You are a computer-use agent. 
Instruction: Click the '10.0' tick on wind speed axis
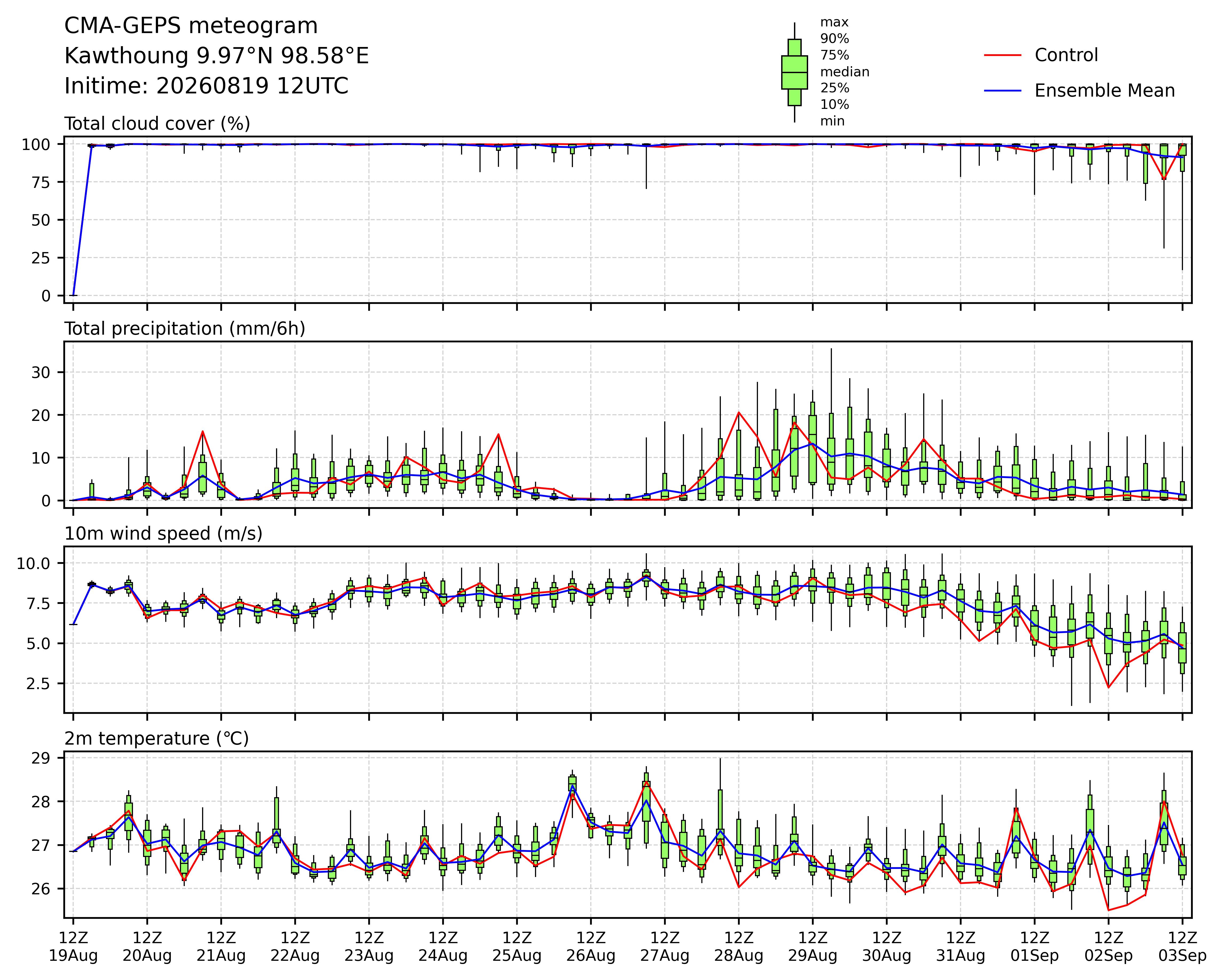click(x=33, y=563)
